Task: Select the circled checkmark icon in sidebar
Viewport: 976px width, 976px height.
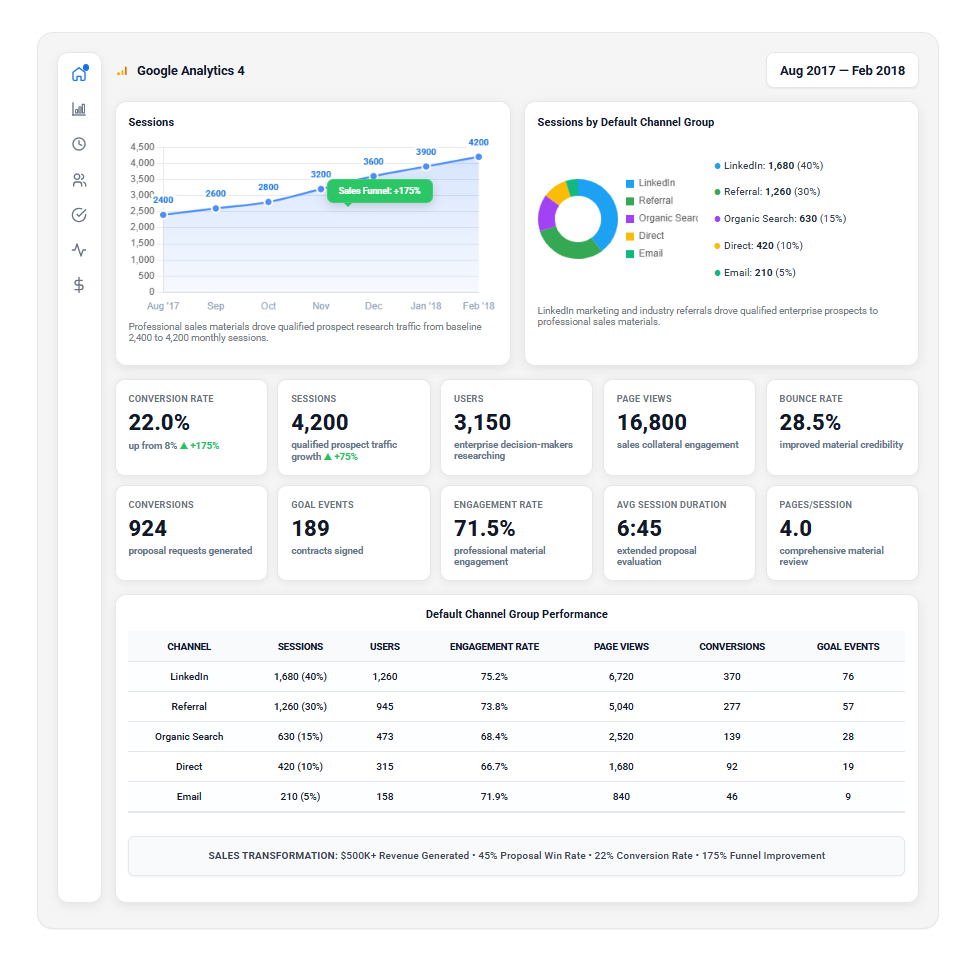Action: tap(79, 215)
